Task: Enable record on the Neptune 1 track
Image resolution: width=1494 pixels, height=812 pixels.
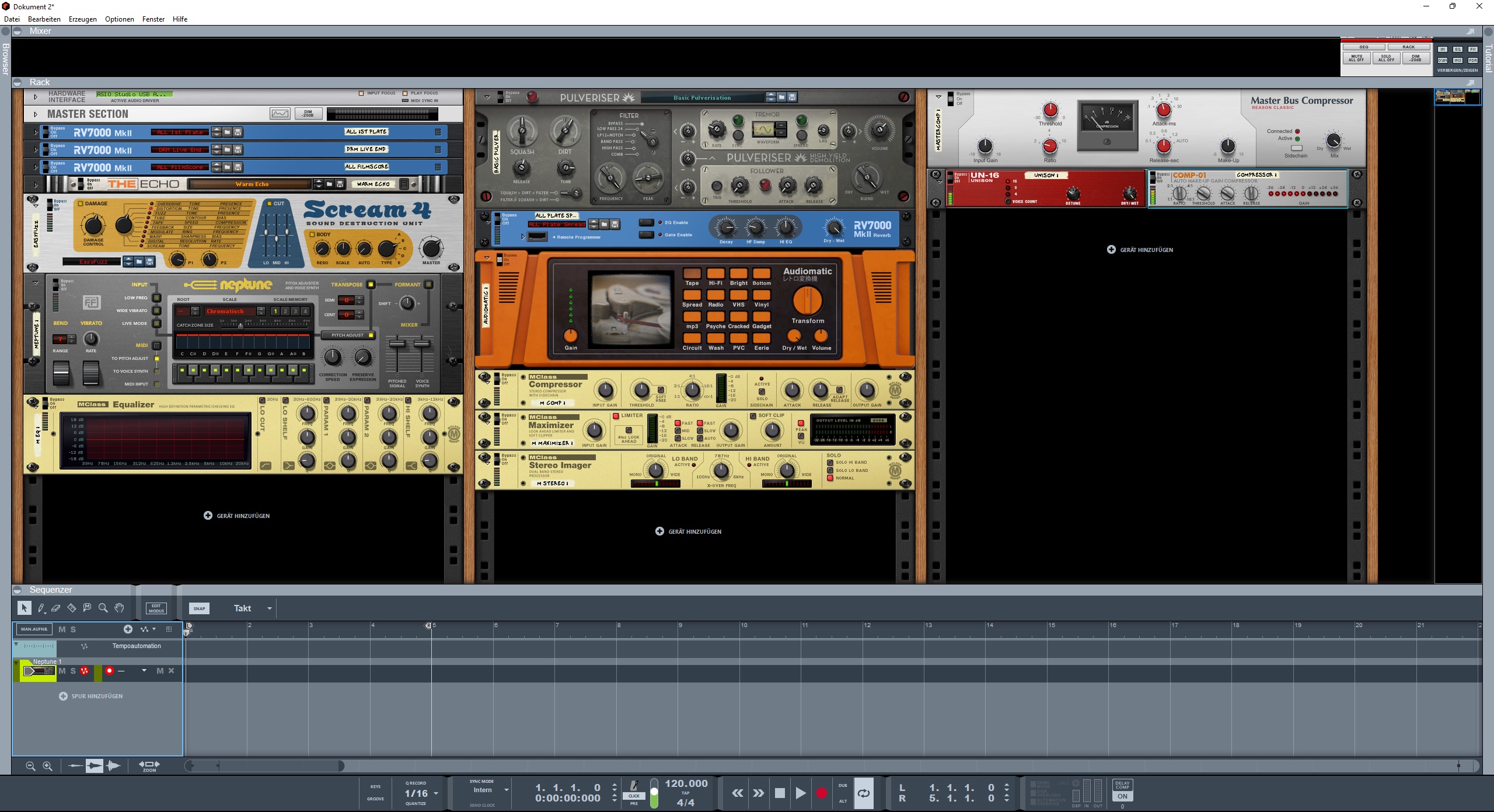Action: [109, 671]
